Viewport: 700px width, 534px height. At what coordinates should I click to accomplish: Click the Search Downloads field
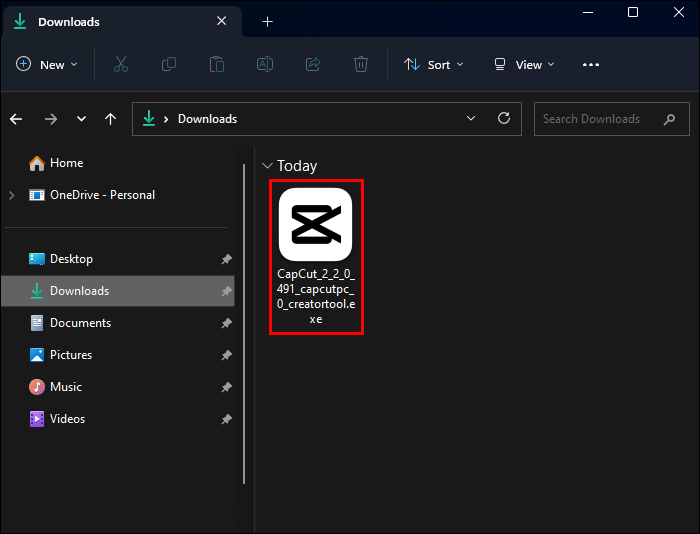coord(612,119)
